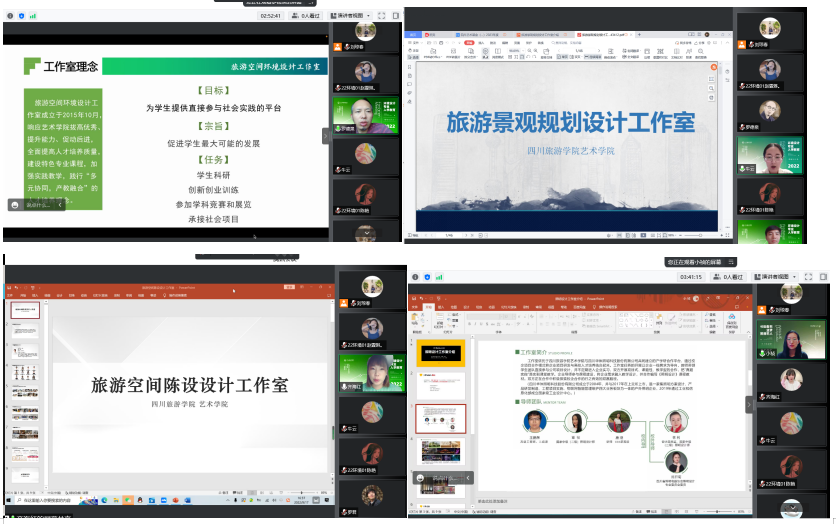Screen dimensions: 836x524
Task: Adjust zoom slider in 旅游空间陈设设计工作室 PowerPoint status bar
Action: tap(302, 493)
